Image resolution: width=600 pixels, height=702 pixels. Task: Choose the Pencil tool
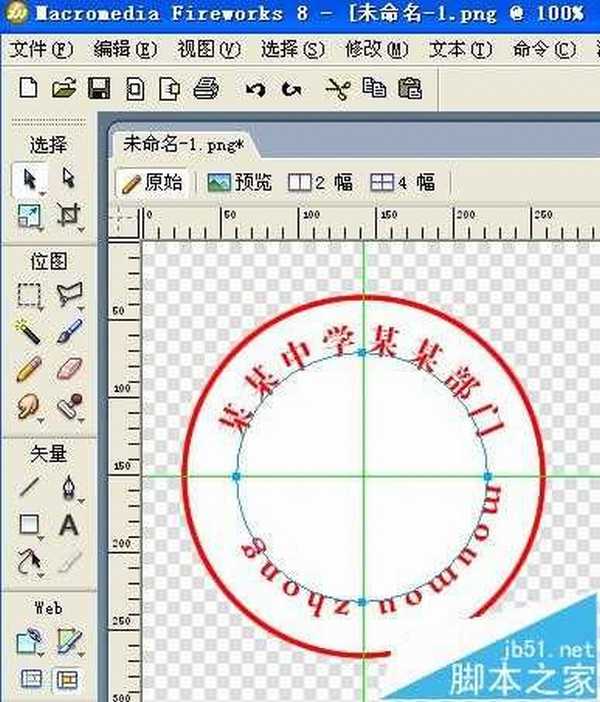click(30, 367)
